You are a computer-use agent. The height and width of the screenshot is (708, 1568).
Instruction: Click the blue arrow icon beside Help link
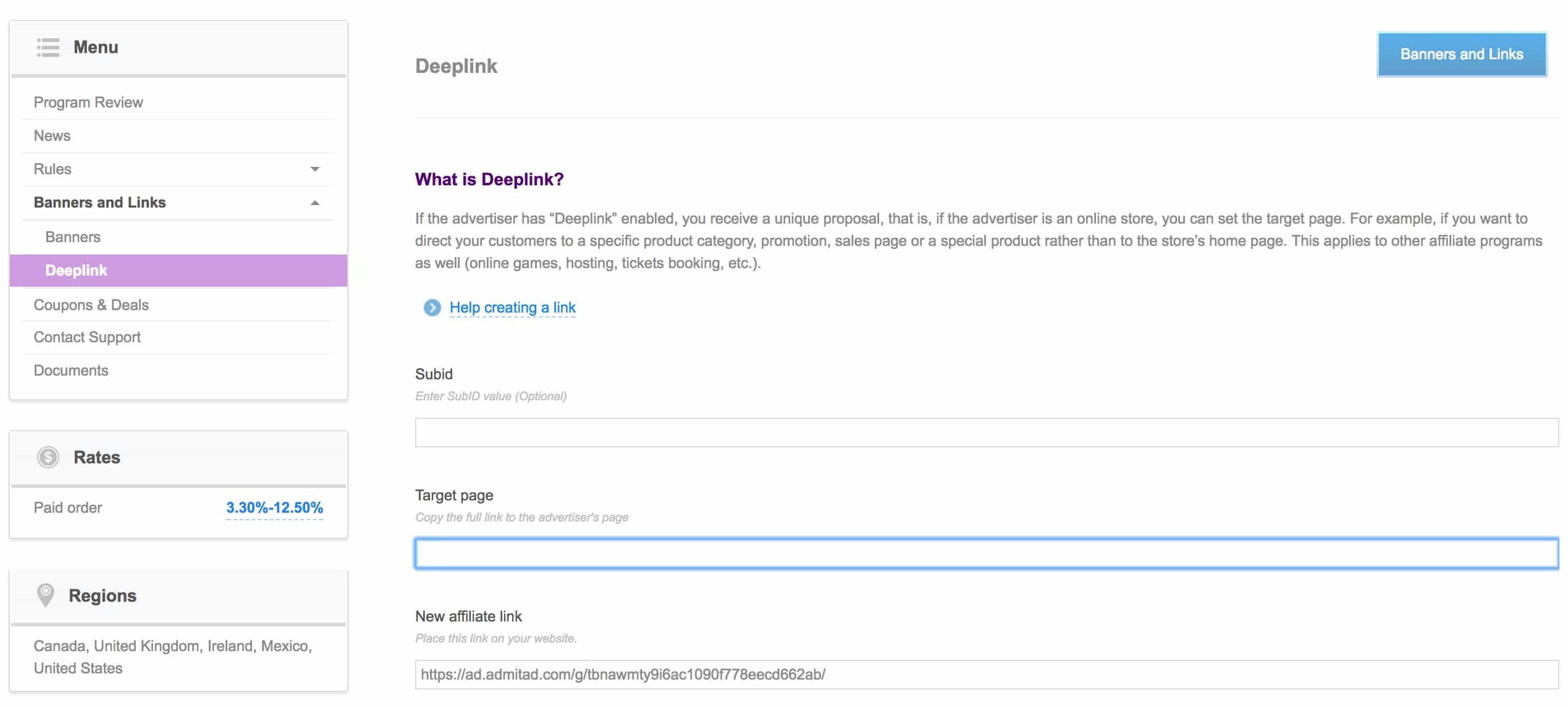[432, 307]
